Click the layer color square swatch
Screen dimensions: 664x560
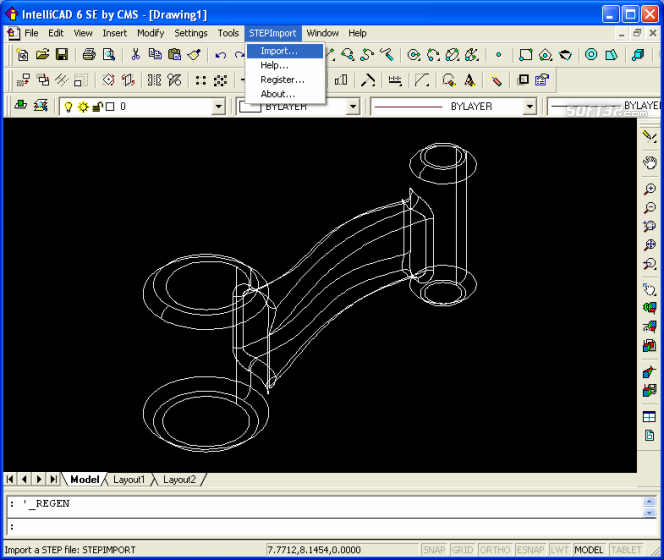(110, 107)
